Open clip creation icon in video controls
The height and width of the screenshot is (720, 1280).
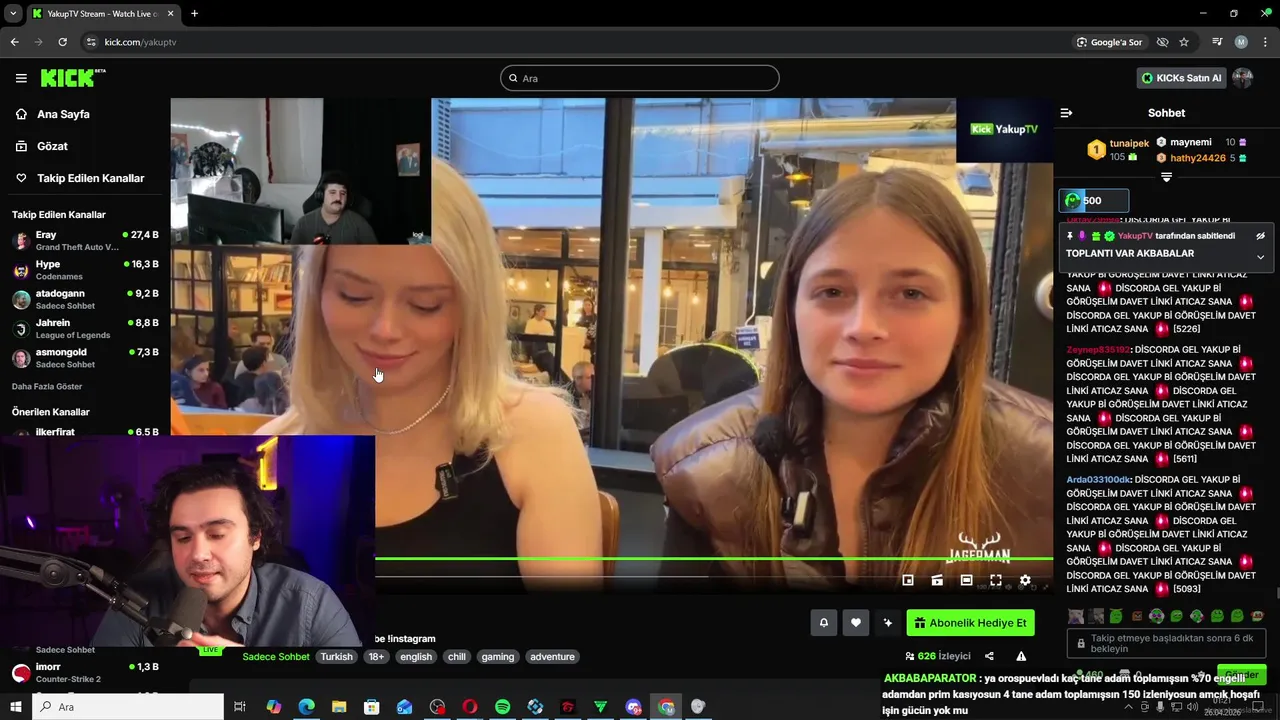pos(937,580)
